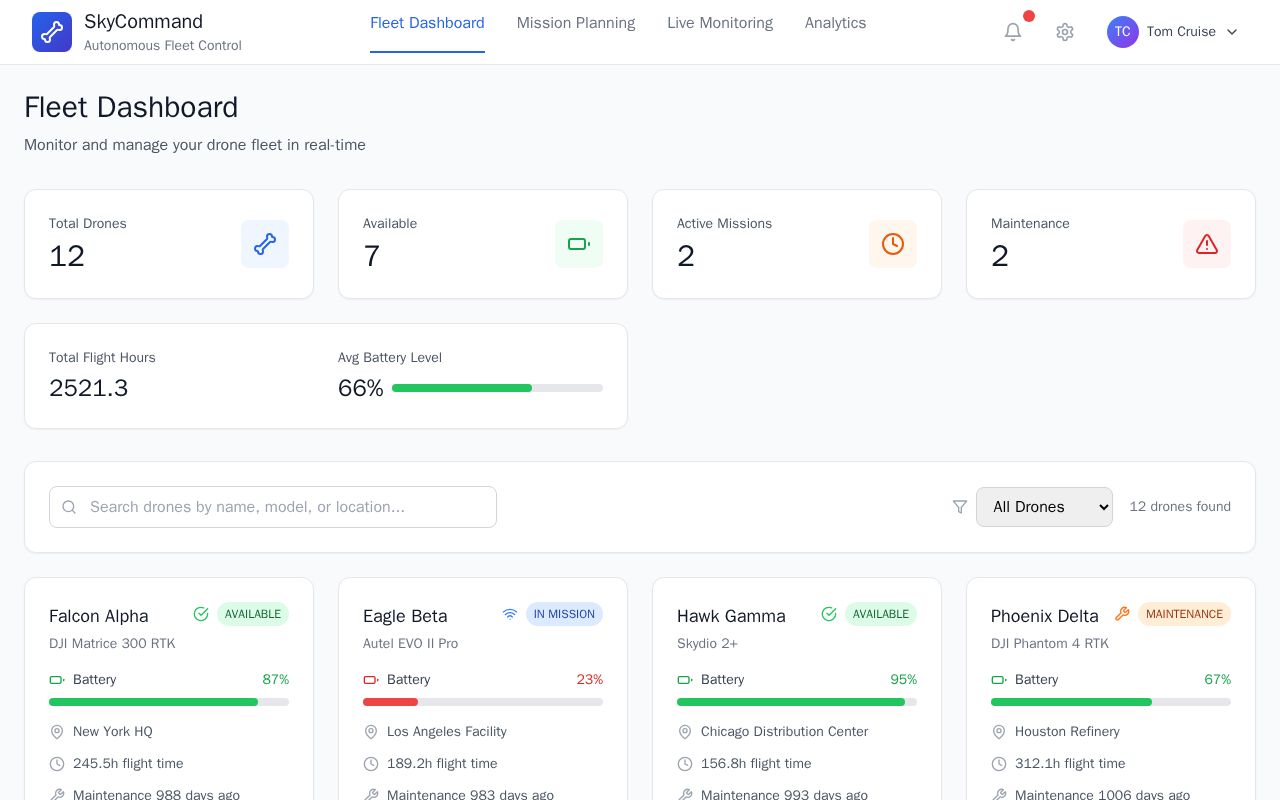Click the Active Missions clock icon
The image size is (1280, 800).
click(x=893, y=244)
